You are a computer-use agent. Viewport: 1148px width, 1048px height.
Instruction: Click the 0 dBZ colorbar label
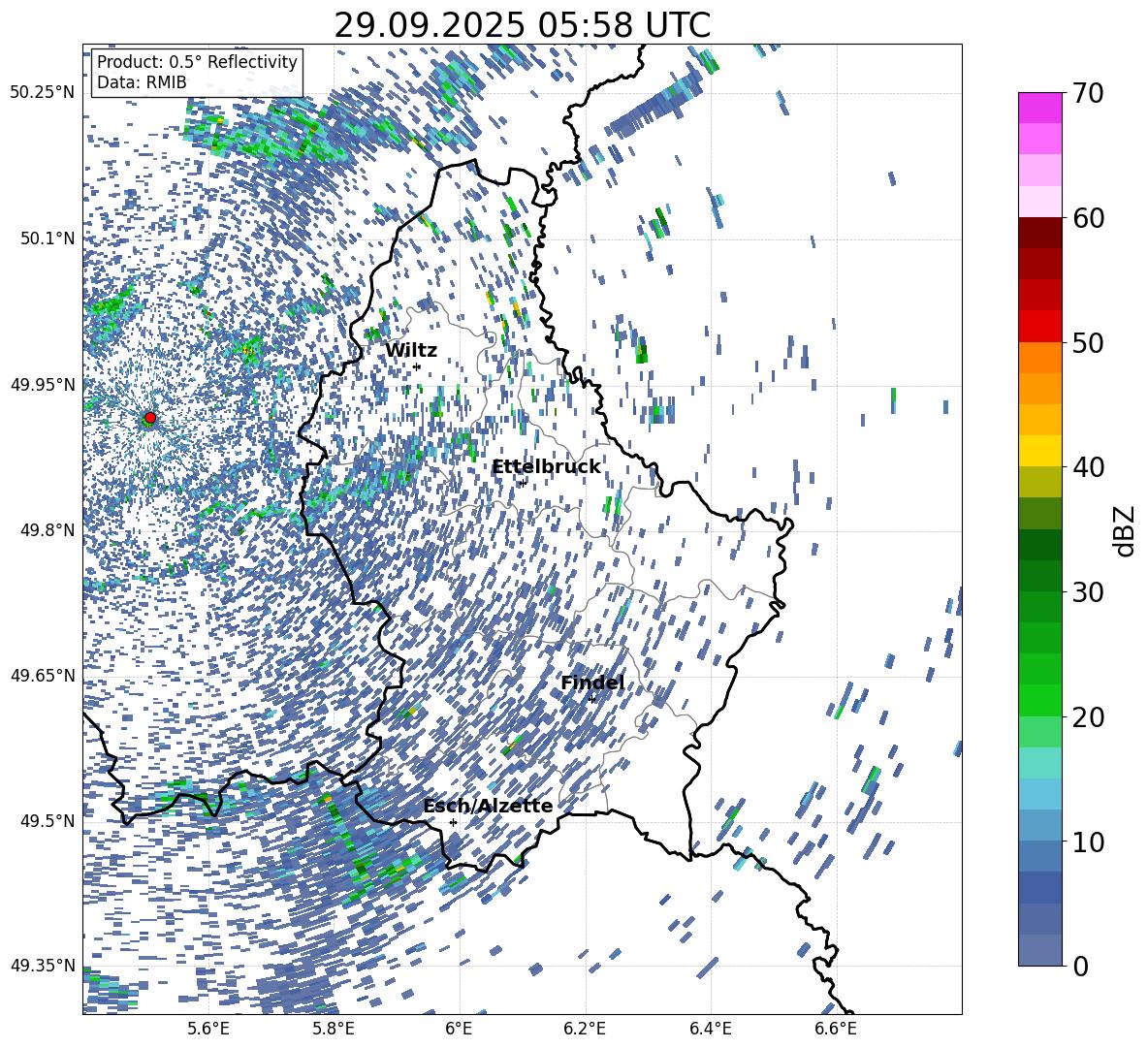(x=1079, y=966)
